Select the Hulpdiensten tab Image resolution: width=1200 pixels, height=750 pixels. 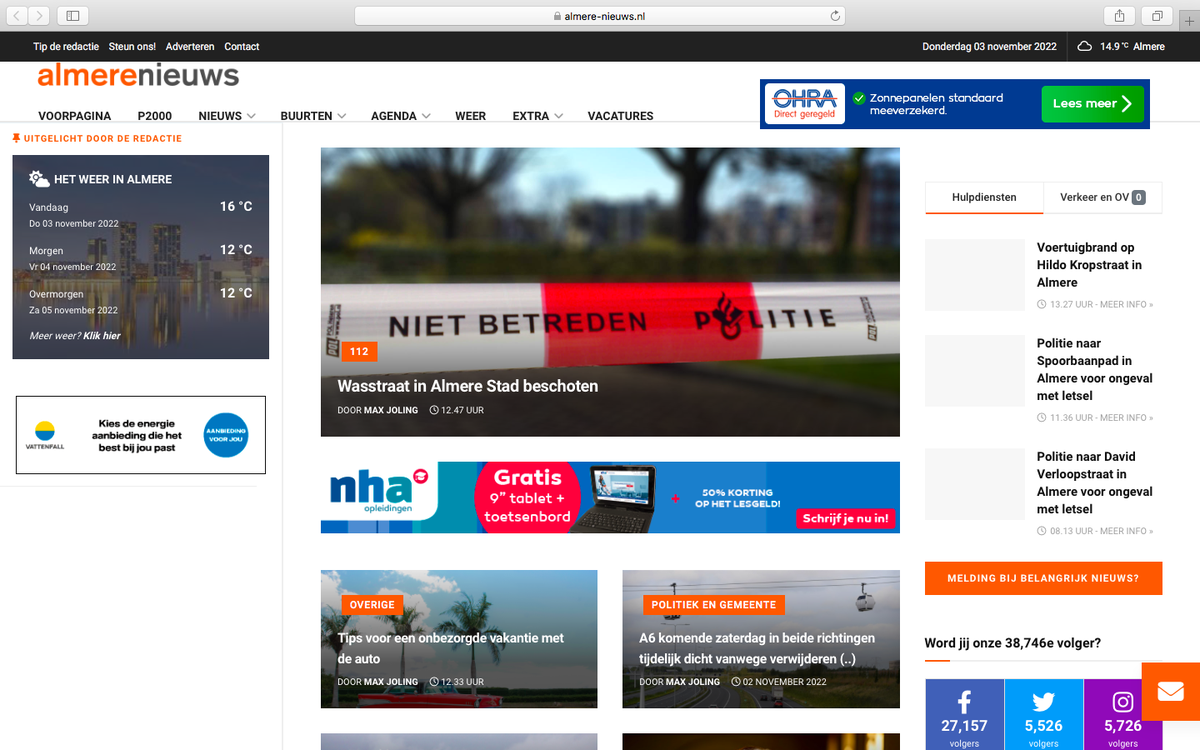984,197
